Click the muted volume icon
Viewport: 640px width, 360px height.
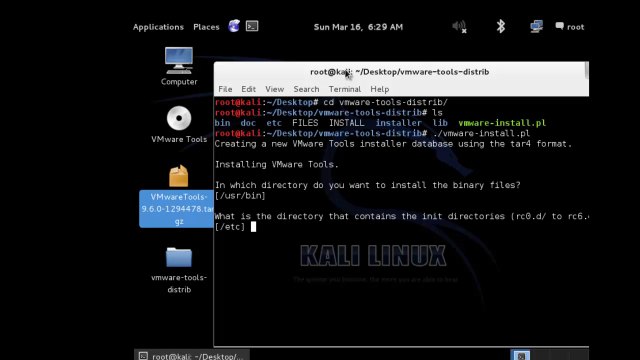[x=460, y=27]
